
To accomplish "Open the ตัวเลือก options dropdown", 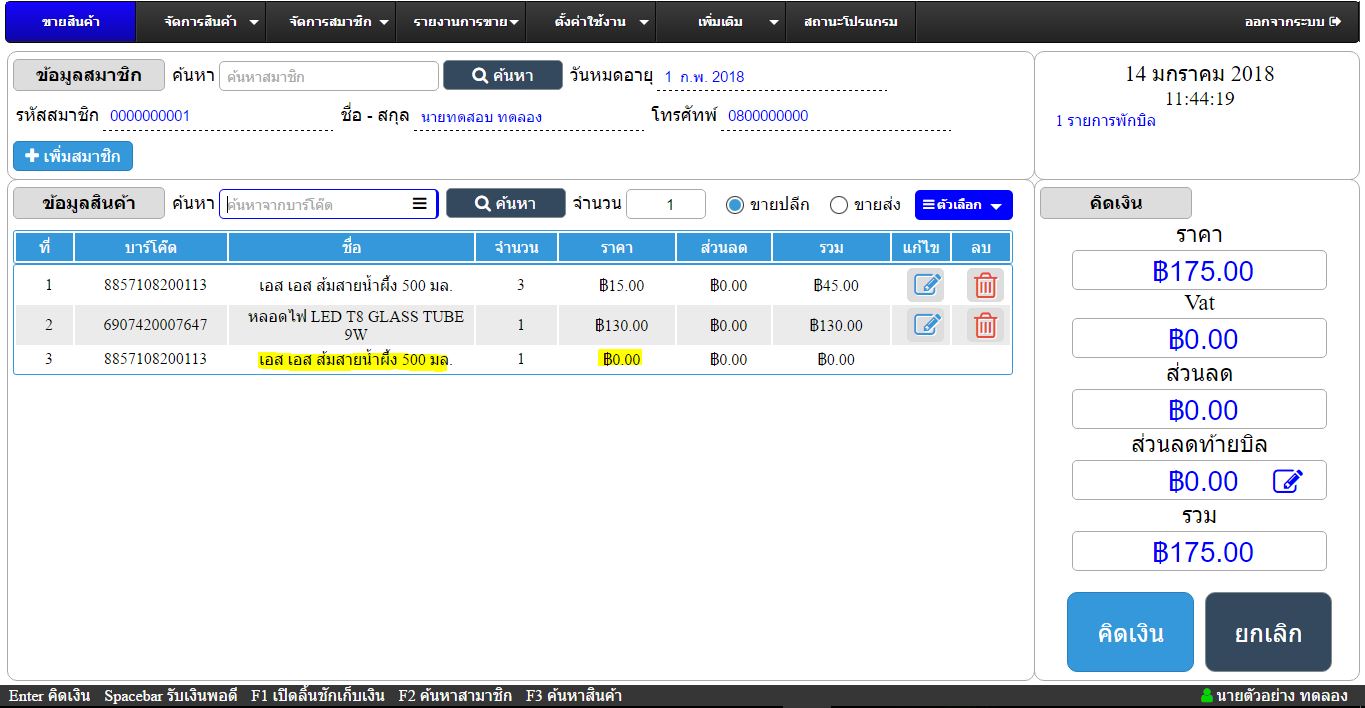I will click(963, 205).
